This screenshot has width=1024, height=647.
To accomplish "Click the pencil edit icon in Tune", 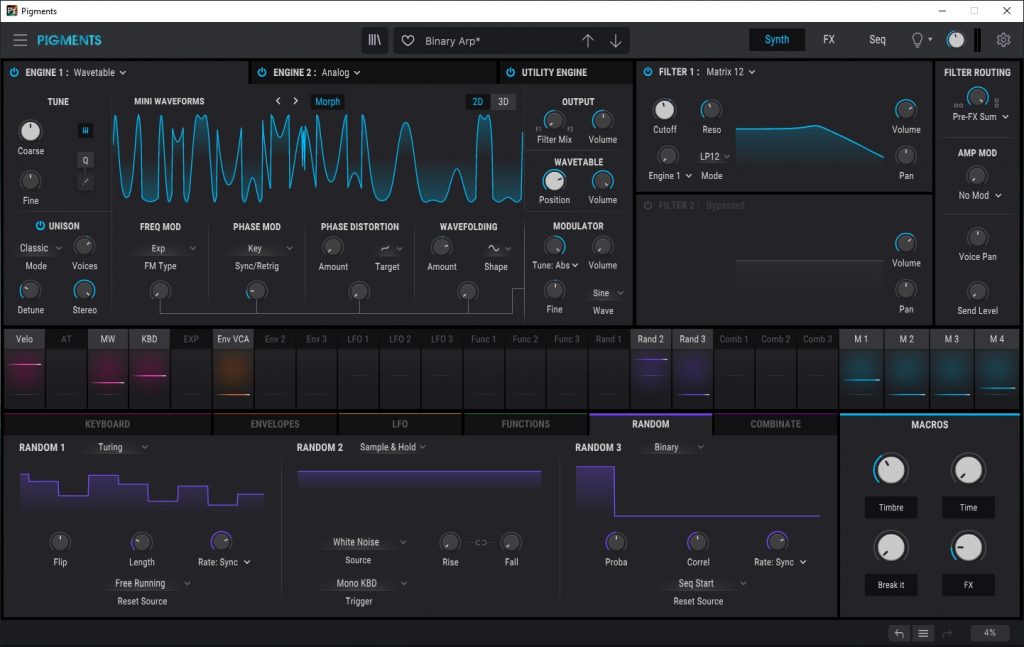I will tap(85, 181).
